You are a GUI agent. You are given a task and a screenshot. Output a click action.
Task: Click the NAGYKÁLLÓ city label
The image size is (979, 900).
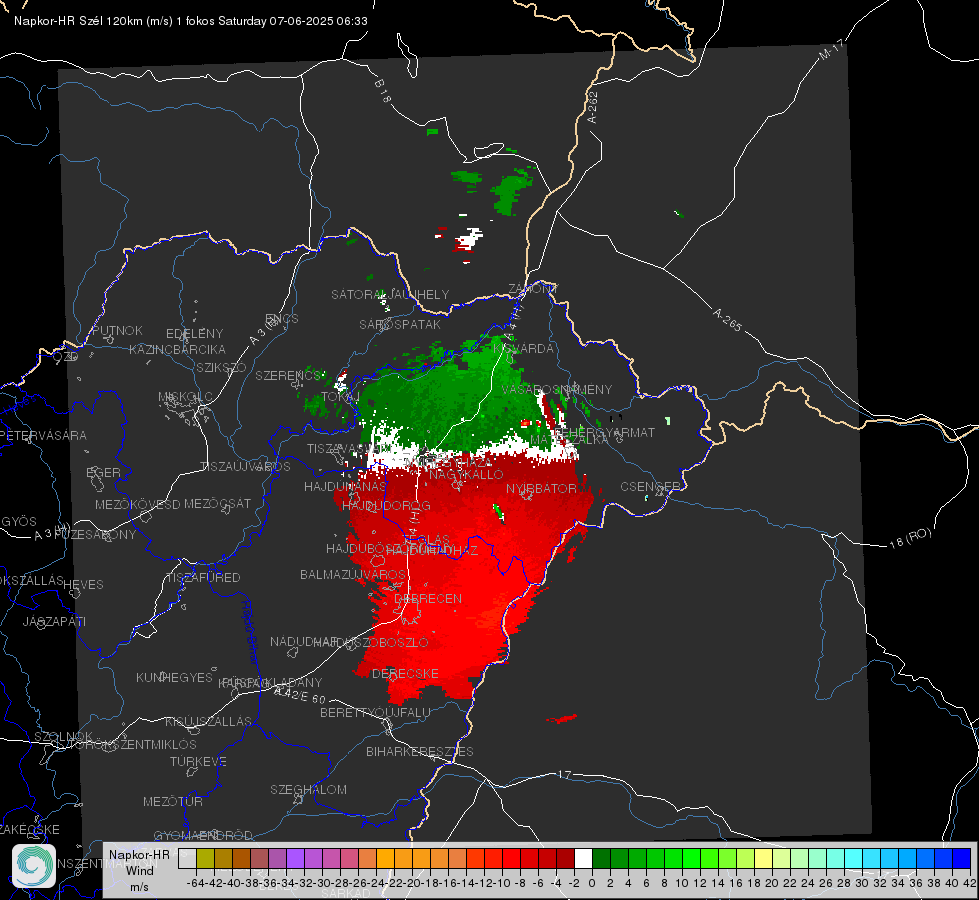point(466,475)
